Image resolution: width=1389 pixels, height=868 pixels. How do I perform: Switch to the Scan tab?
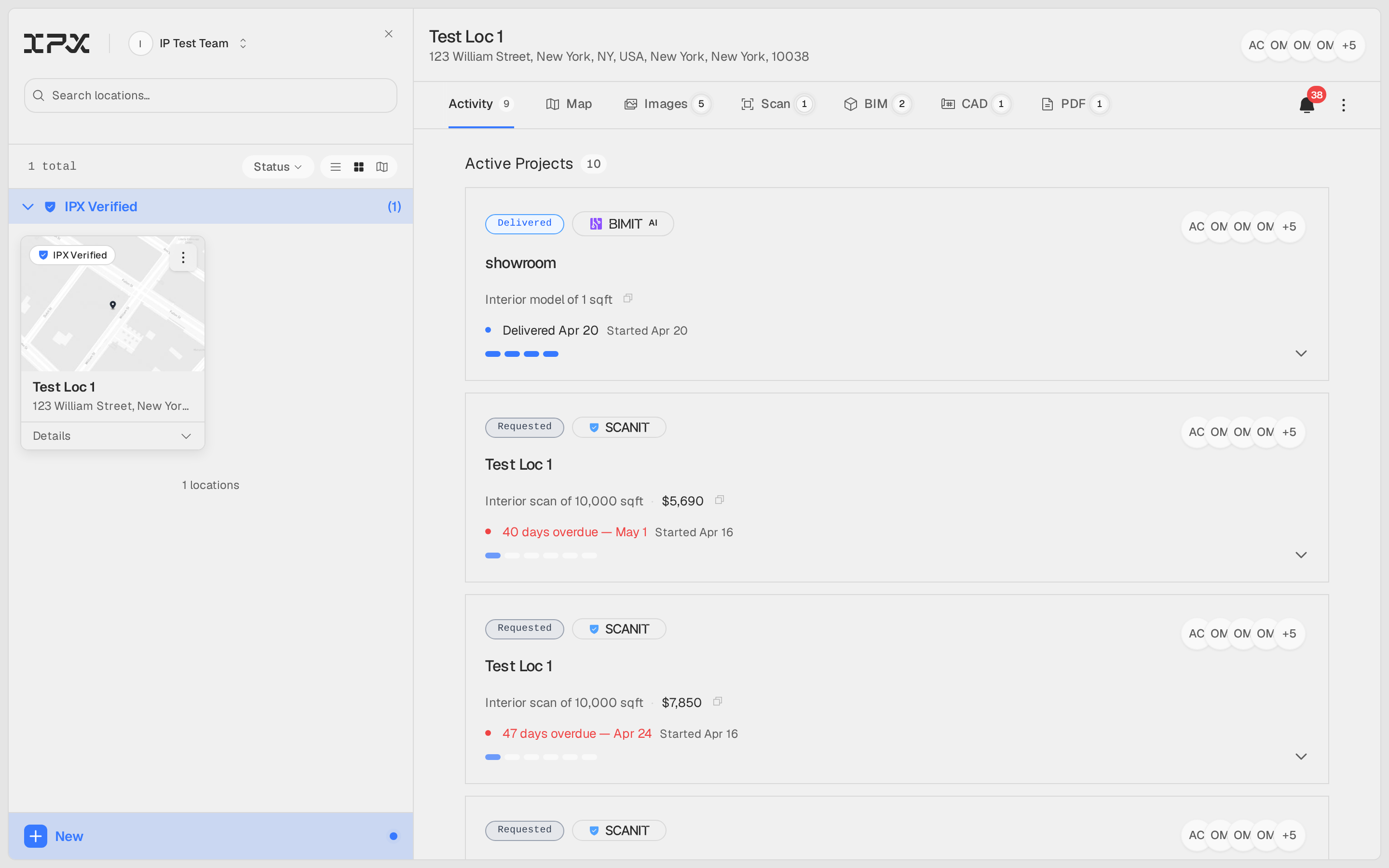(x=777, y=104)
